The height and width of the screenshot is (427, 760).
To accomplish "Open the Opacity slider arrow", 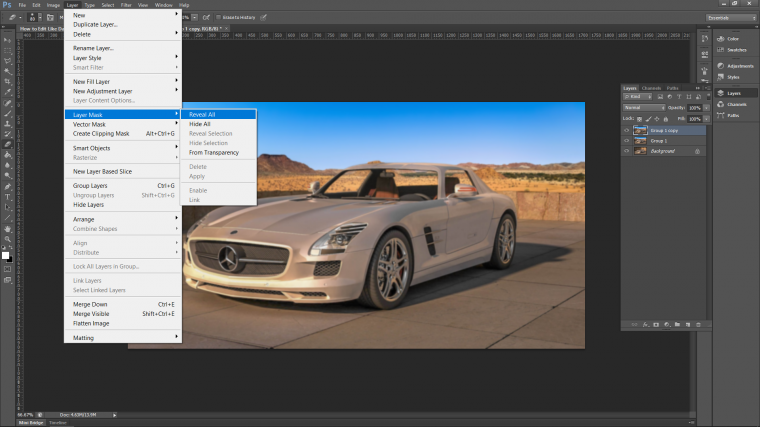I will 707,108.
